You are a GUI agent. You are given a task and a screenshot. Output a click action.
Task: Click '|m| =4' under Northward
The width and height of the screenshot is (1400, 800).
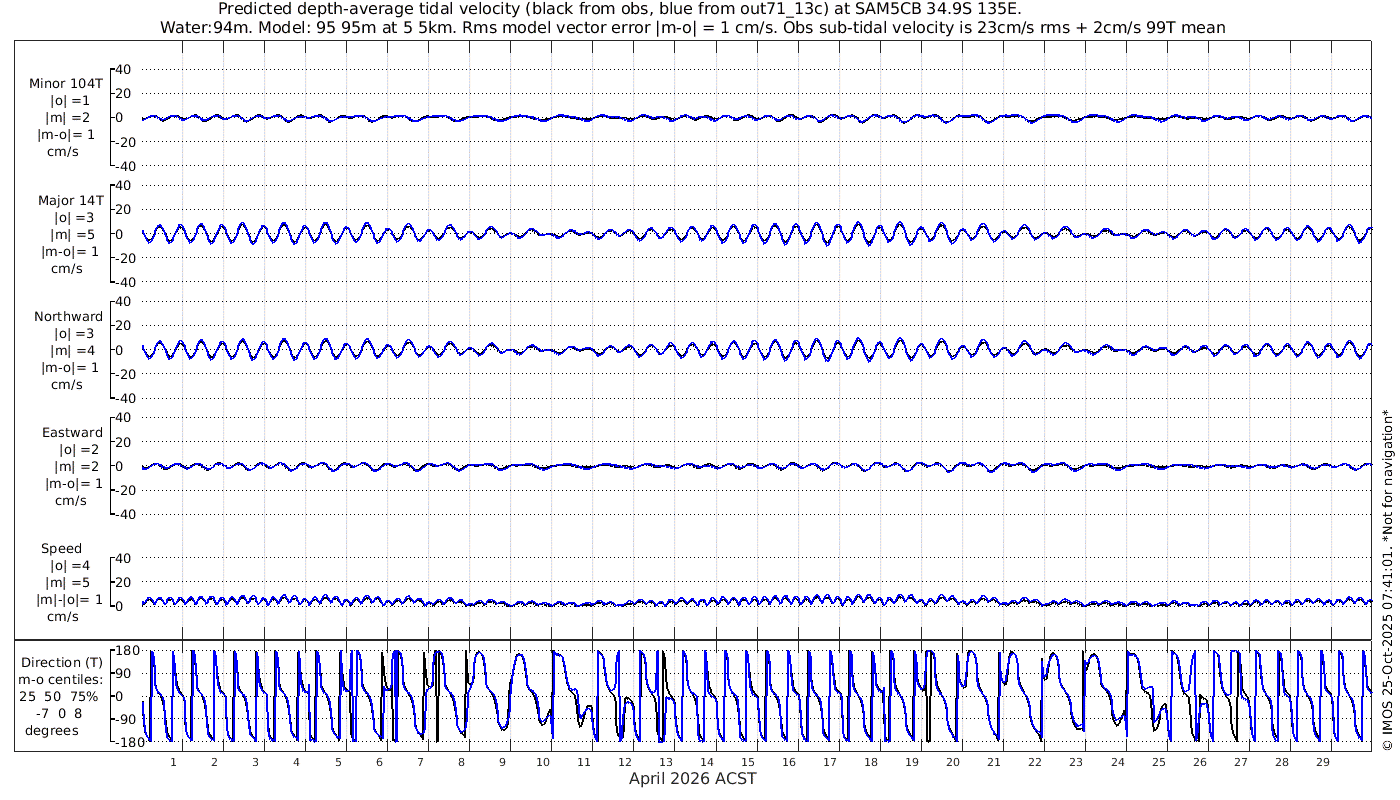point(74,351)
